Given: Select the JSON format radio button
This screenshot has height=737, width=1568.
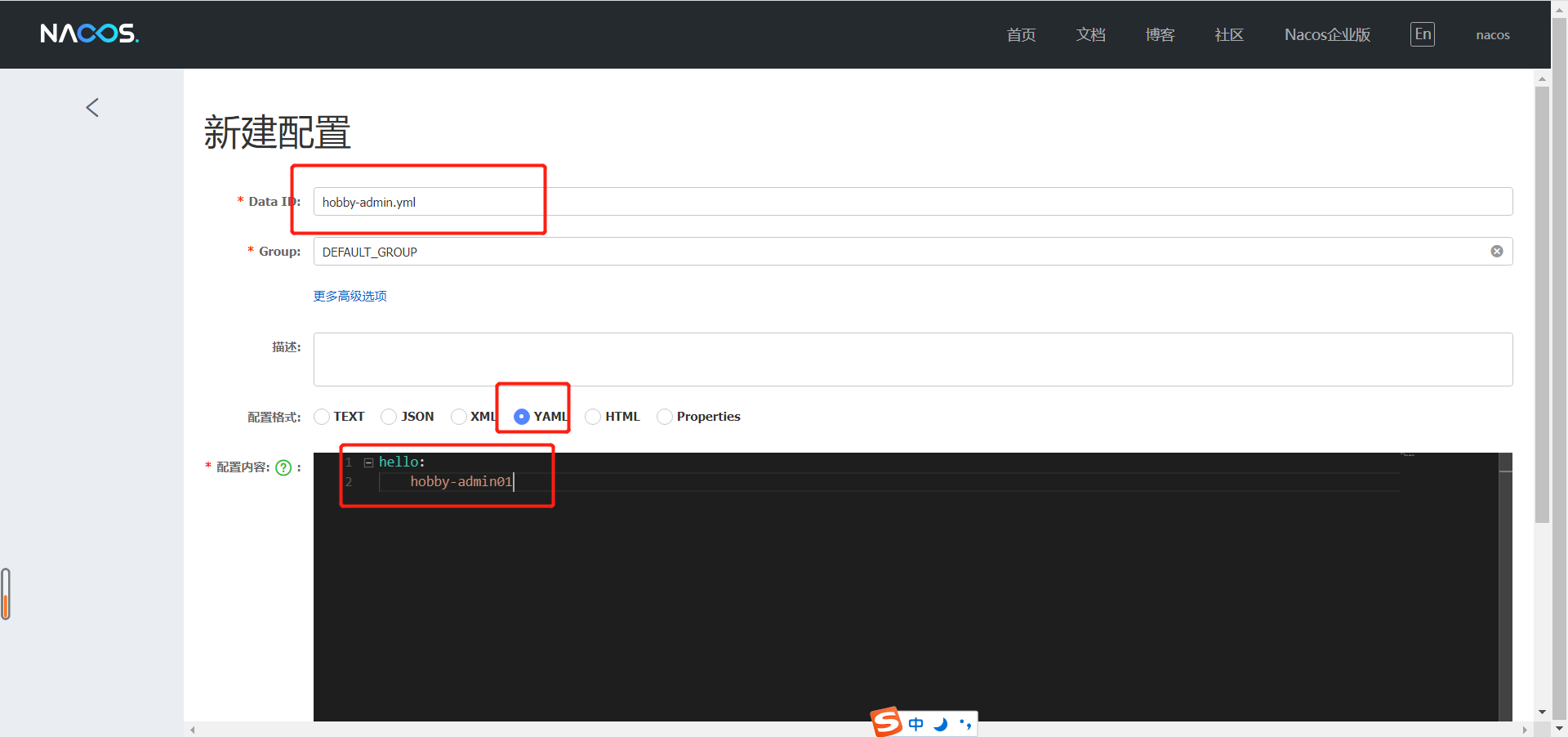Looking at the screenshot, I should tap(389, 417).
